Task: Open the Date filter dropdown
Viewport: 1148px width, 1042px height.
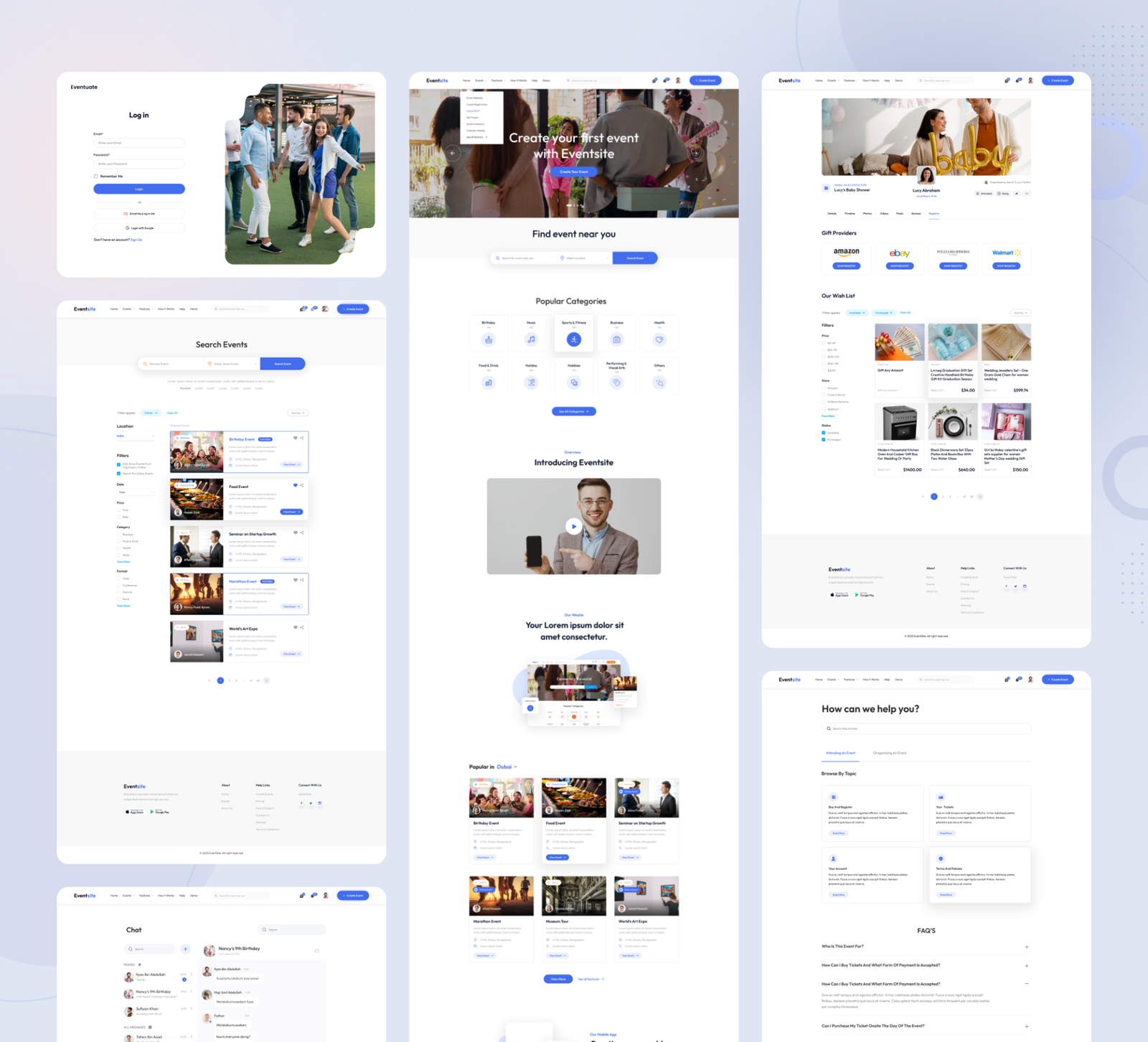Action: coord(136,492)
